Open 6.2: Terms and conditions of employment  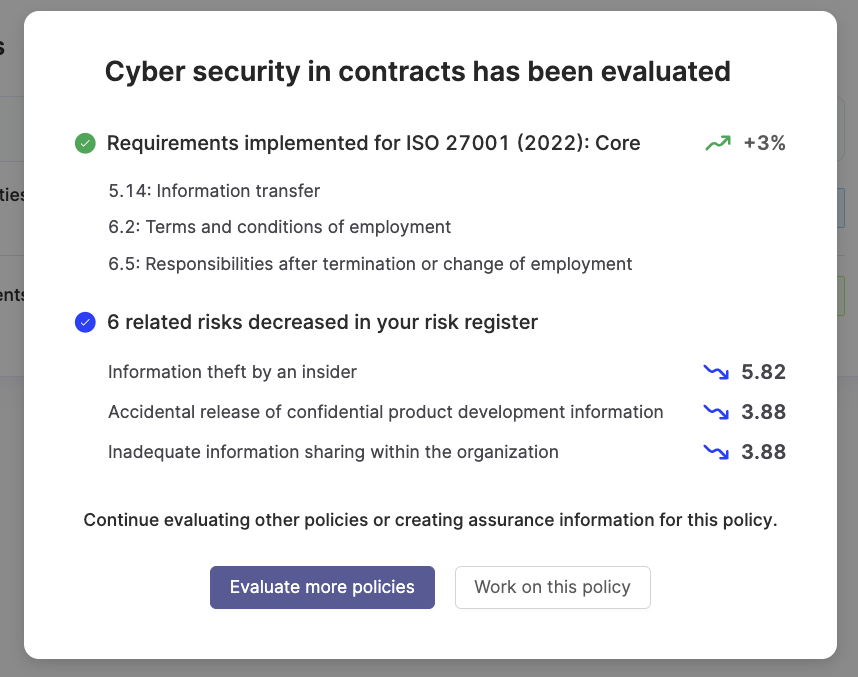[280, 227]
